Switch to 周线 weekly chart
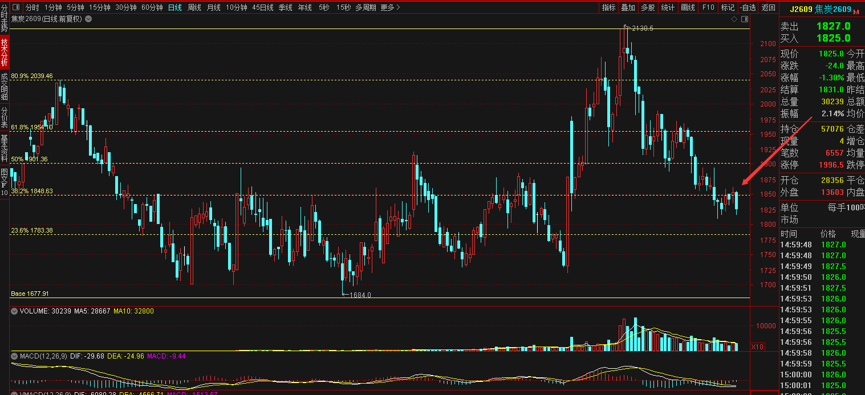The height and width of the screenshot is (395, 865). pyautogui.click(x=194, y=8)
